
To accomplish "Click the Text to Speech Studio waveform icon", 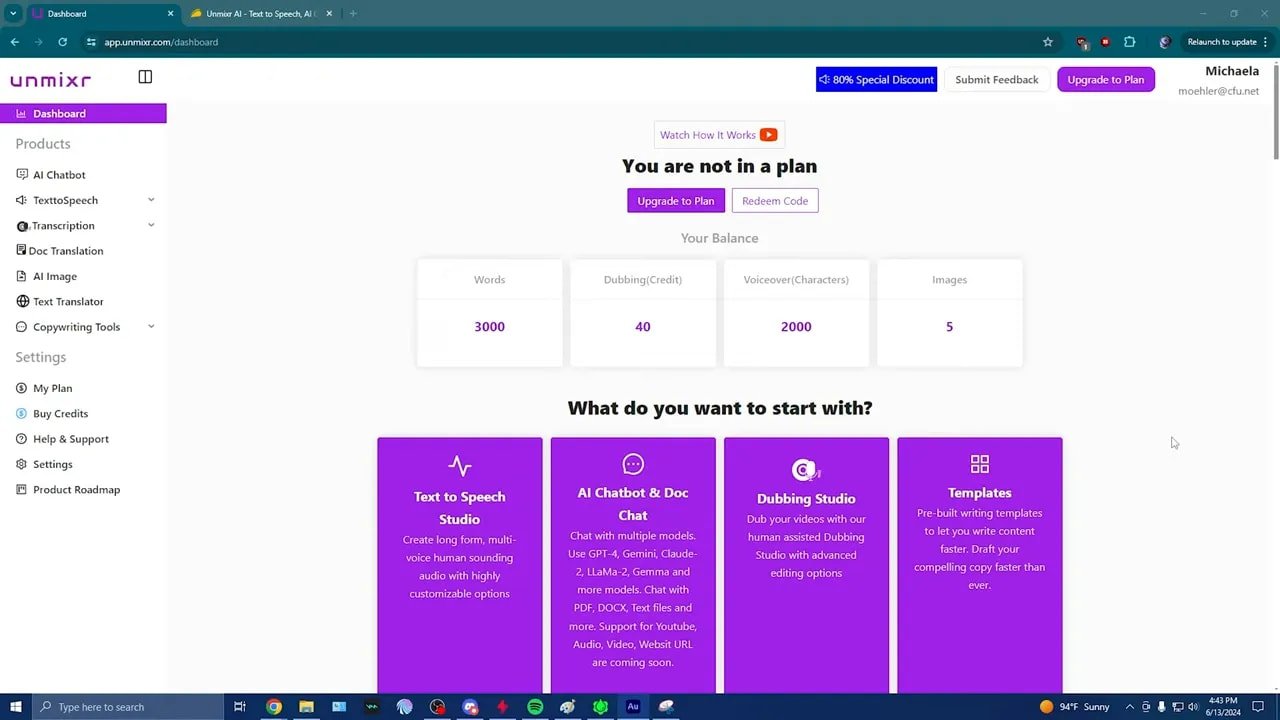I will click(459, 464).
